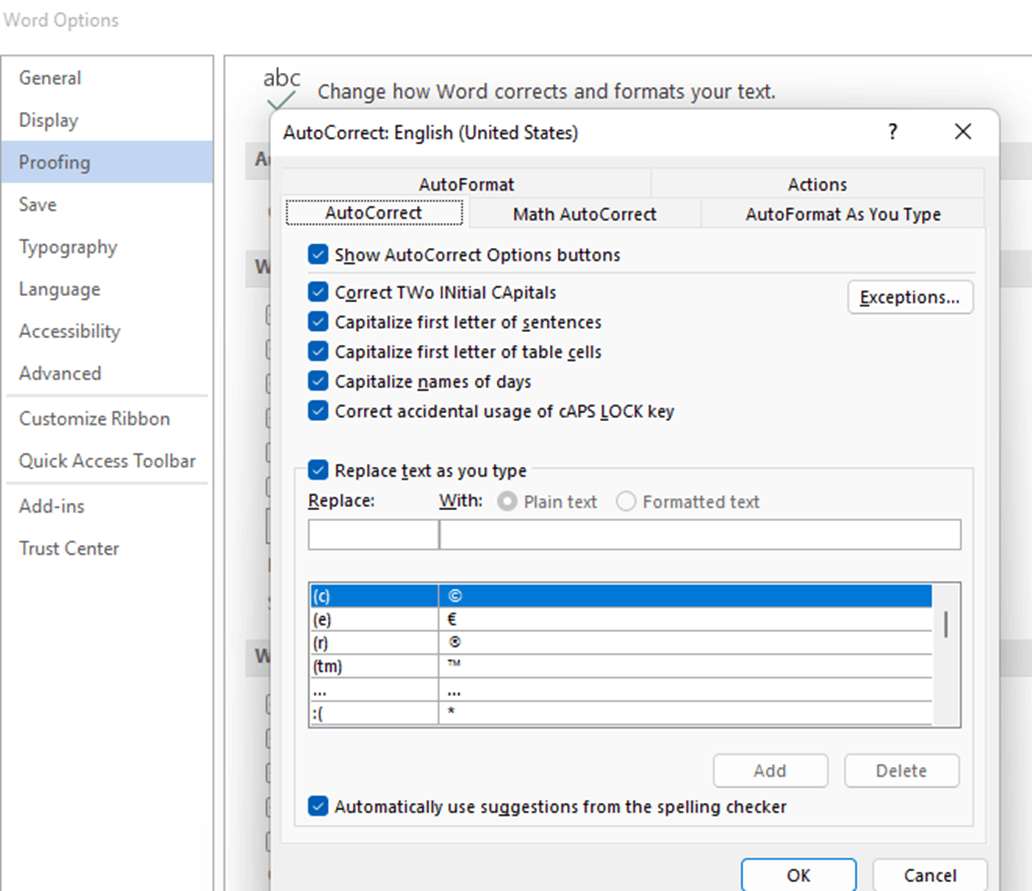
Task: Open the Math AutoCorrect tab
Action: tap(584, 214)
